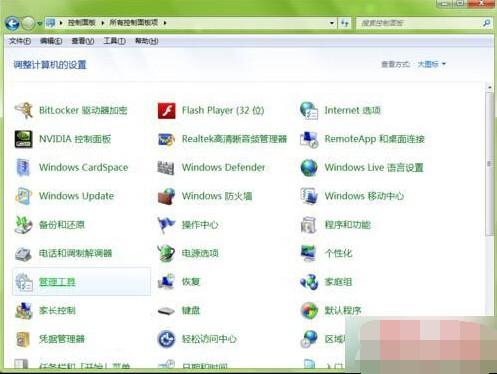The height and width of the screenshot is (374, 497).
Task: Open the 个性化 icon
Action: coord(309,253)
